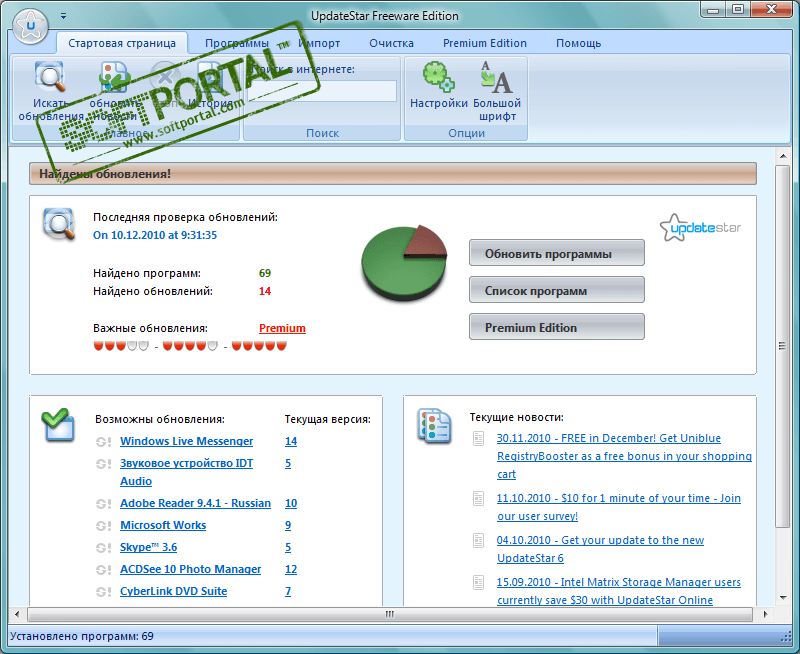Click horizontal scrollbar left arrow
The width and height of the screenshot is (800, 654).
coord(17,614)
